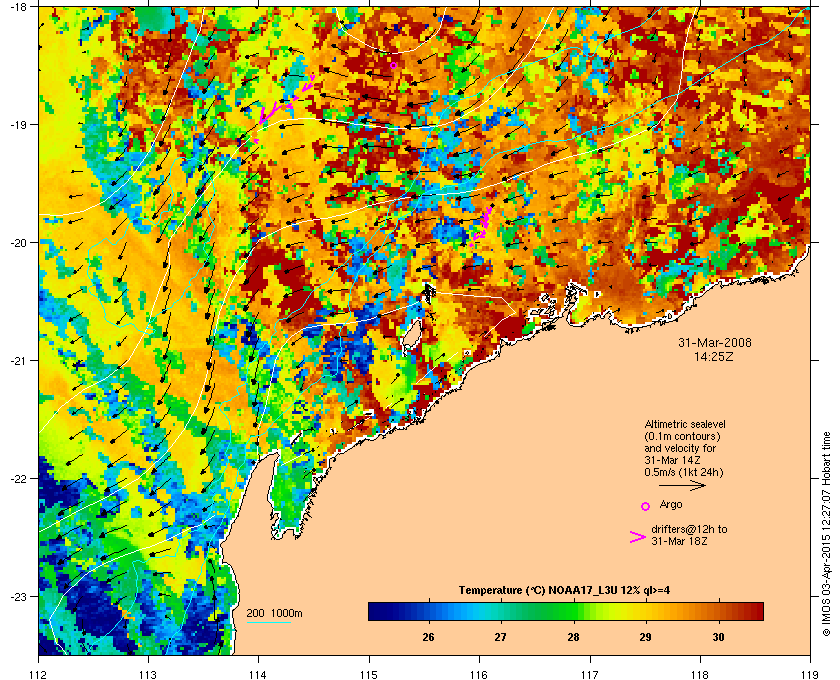Click the 'Argo' legend label
Screen dimensions: 840x680
point(671,504)
